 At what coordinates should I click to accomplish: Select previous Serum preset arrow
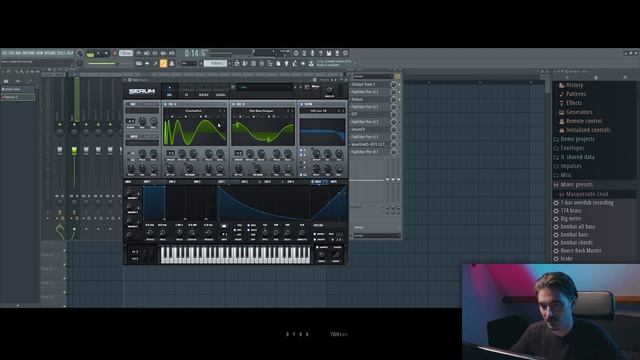coord(296,87)
